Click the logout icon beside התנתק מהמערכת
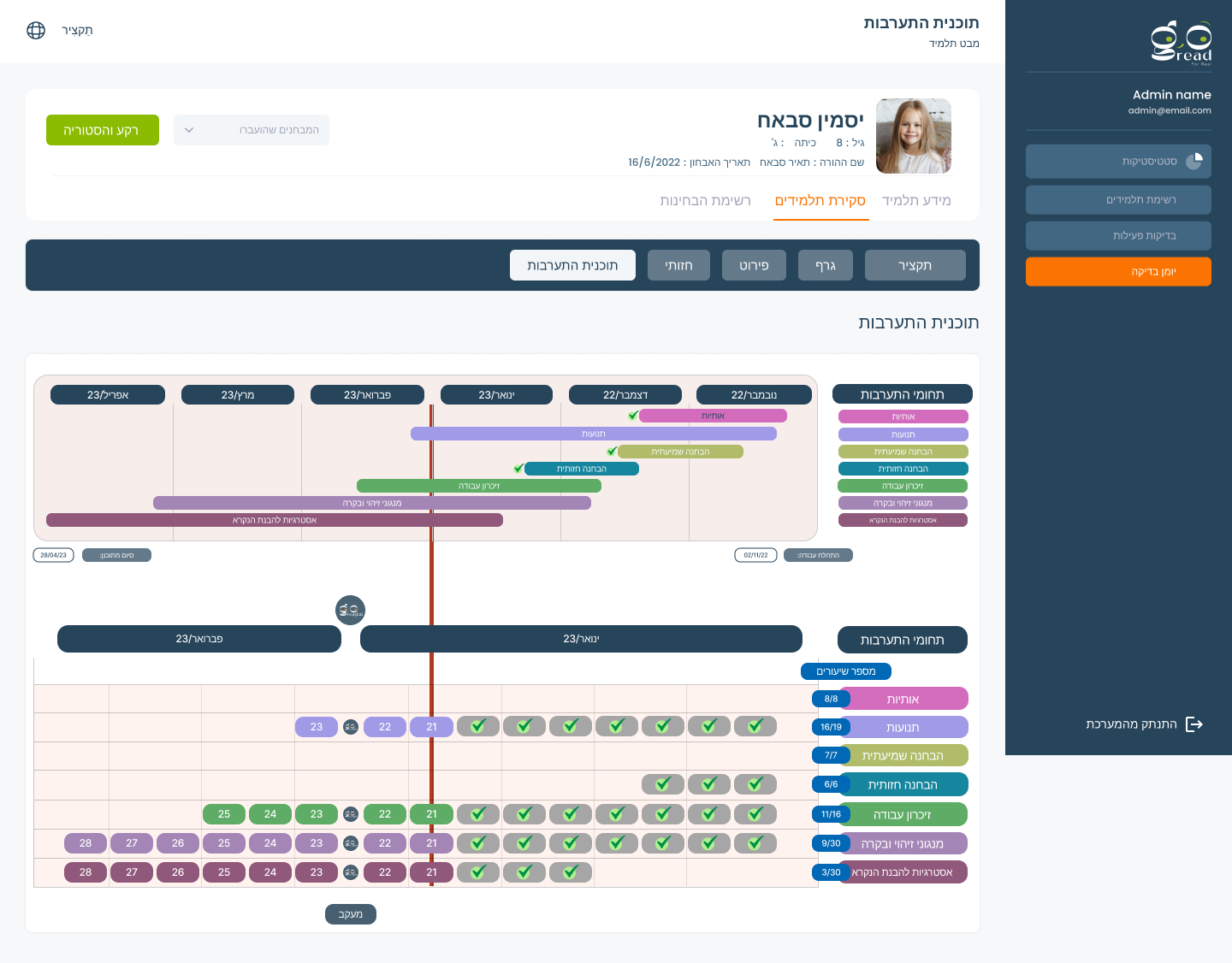This screenshot has height=963, width=1232. (1194, 724)
